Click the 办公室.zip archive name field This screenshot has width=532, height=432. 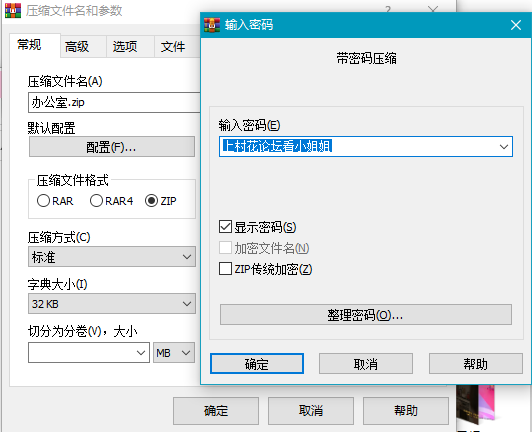pos(114,102)
